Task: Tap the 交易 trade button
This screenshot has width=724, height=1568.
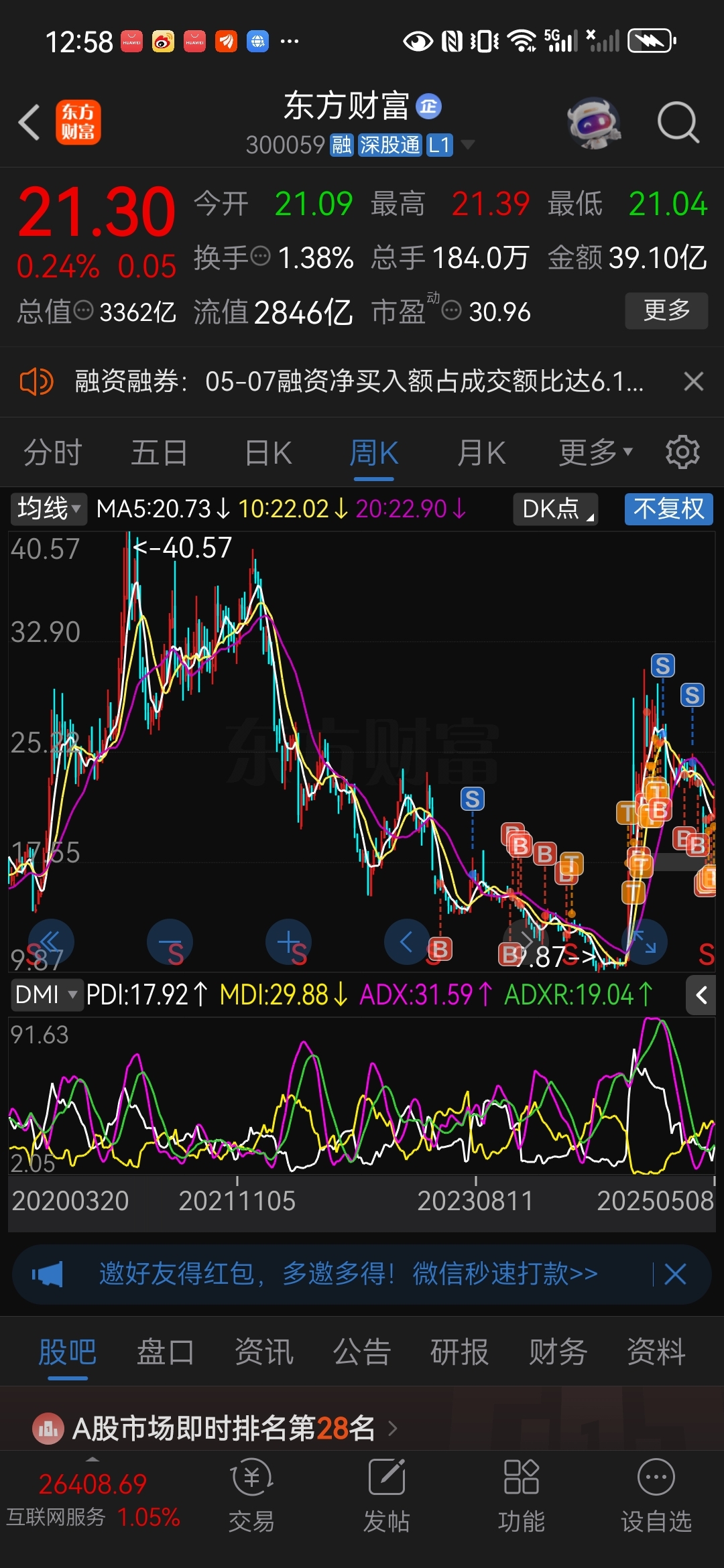Action: pos(251,1496)
